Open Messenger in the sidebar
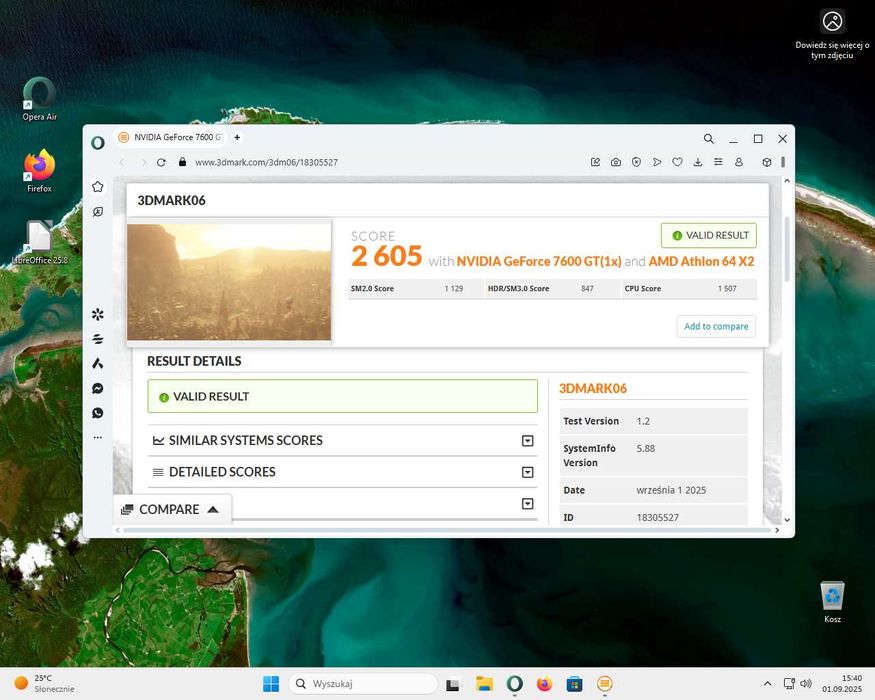Viewport: 875px width, 700px height. [x=98, y=388]
